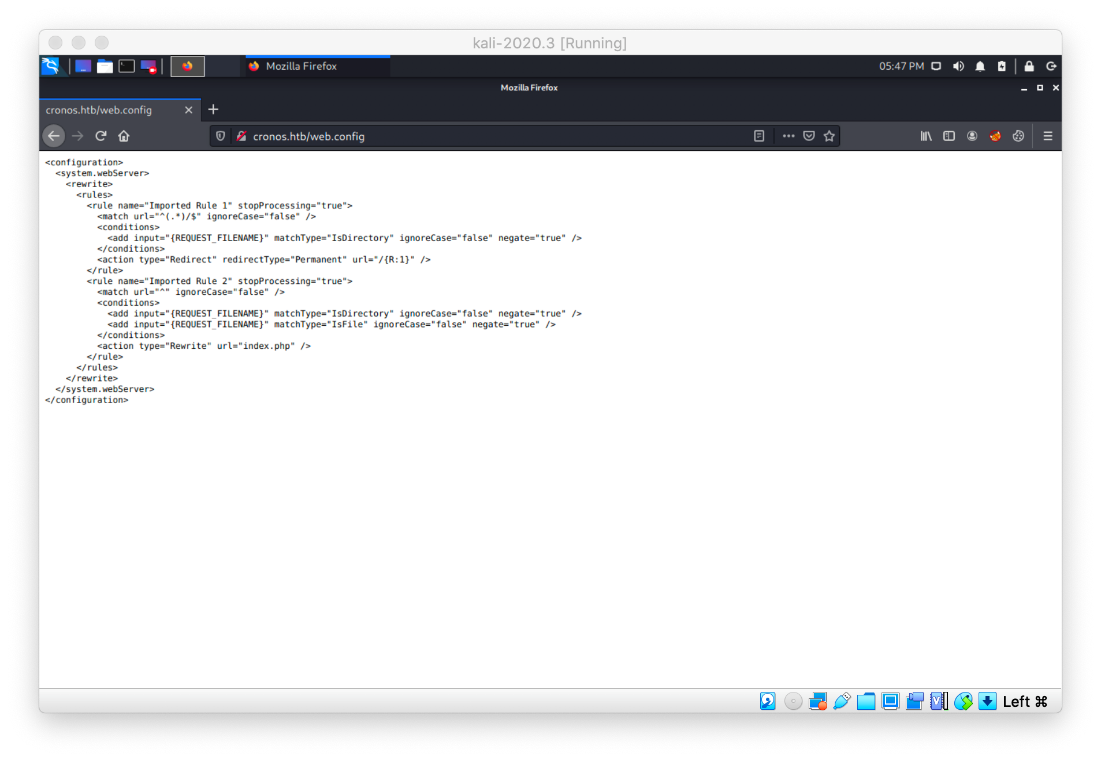The height and width of the screenshot is (761, 1101).
Task: Open the Firefox account icon
Action: pos(972,135)
